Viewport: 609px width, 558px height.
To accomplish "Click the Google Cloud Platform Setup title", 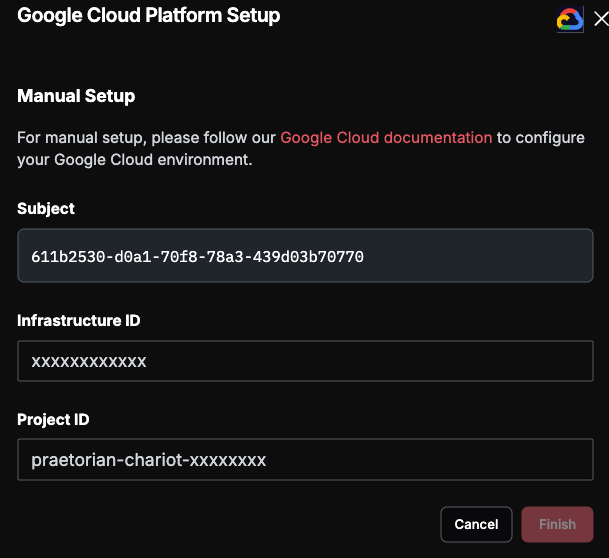I will pyautogui.click(x=148, y=16).
